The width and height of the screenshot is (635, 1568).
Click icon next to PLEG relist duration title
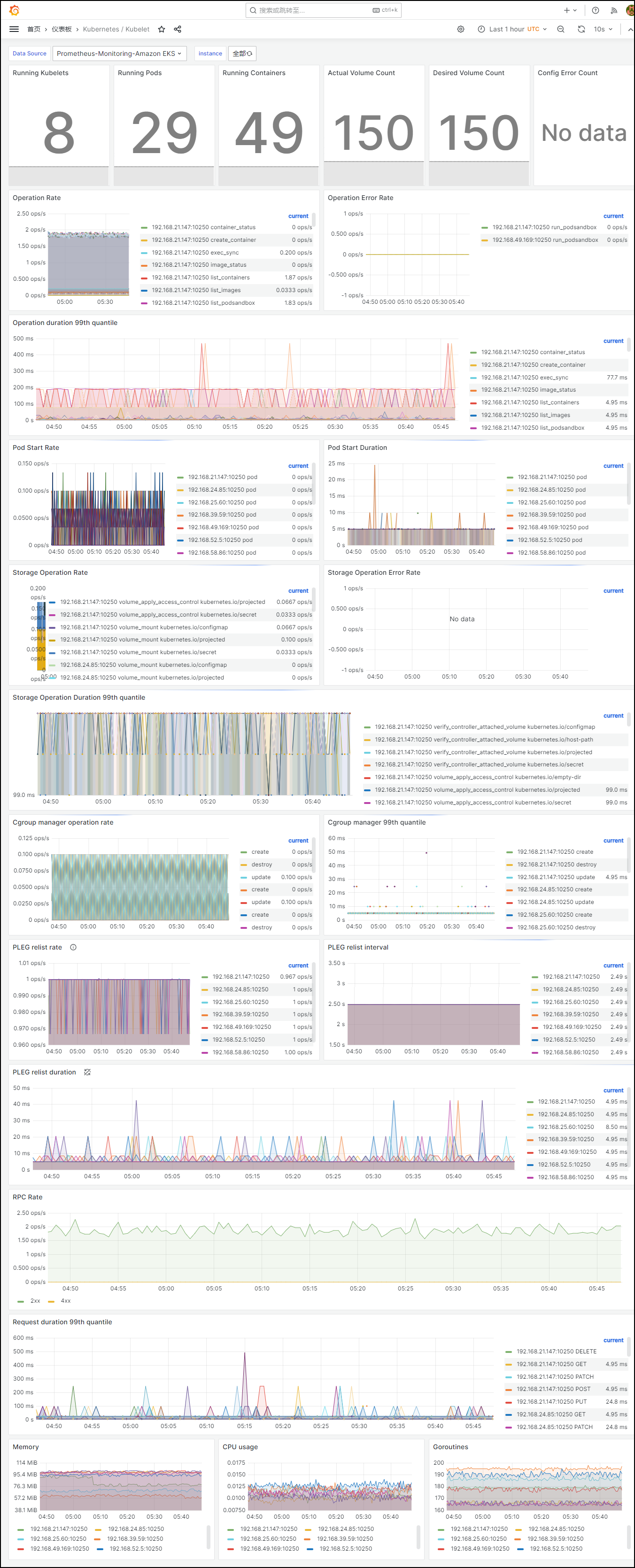87,1072
